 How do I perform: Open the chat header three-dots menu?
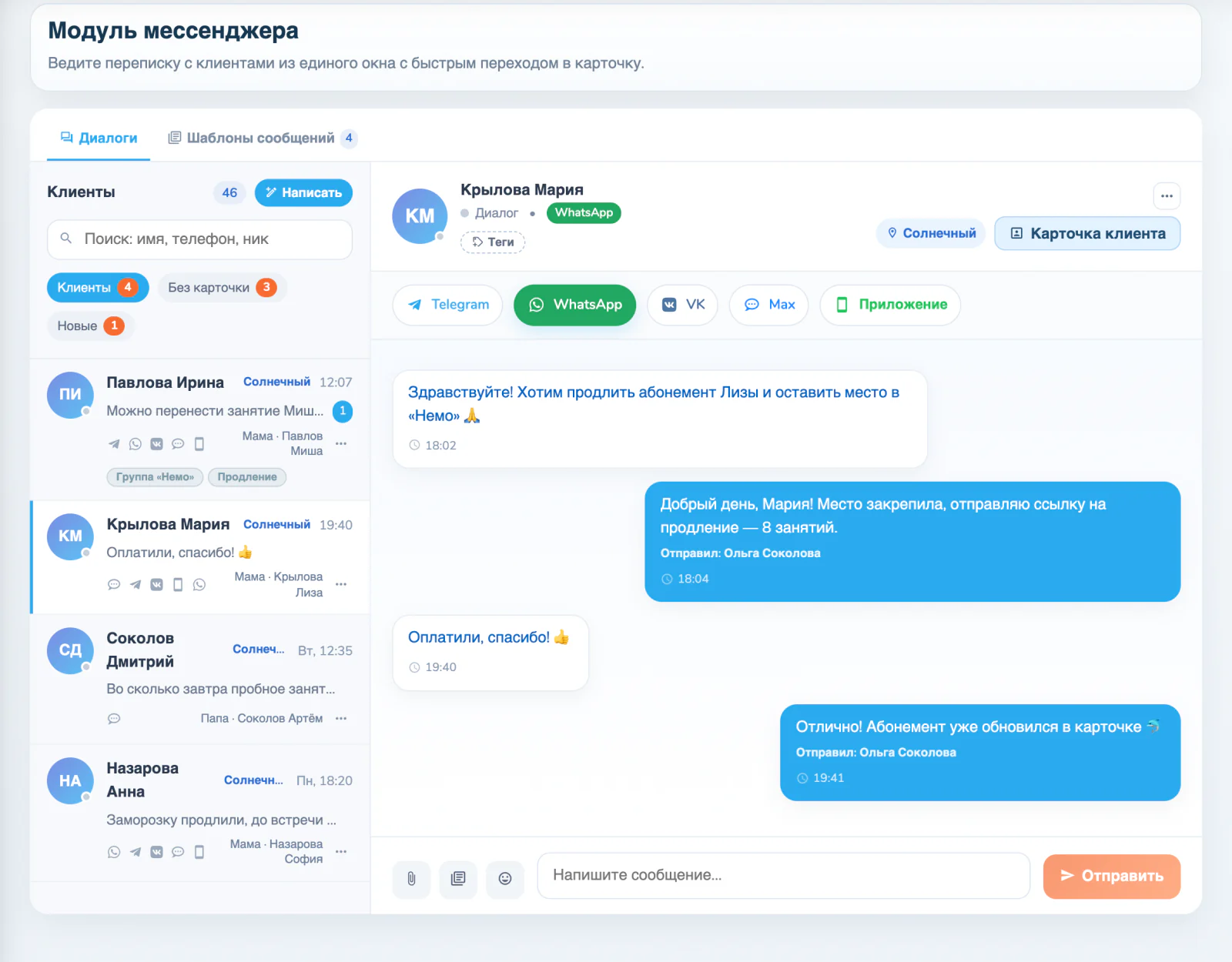click(1167, 195)
